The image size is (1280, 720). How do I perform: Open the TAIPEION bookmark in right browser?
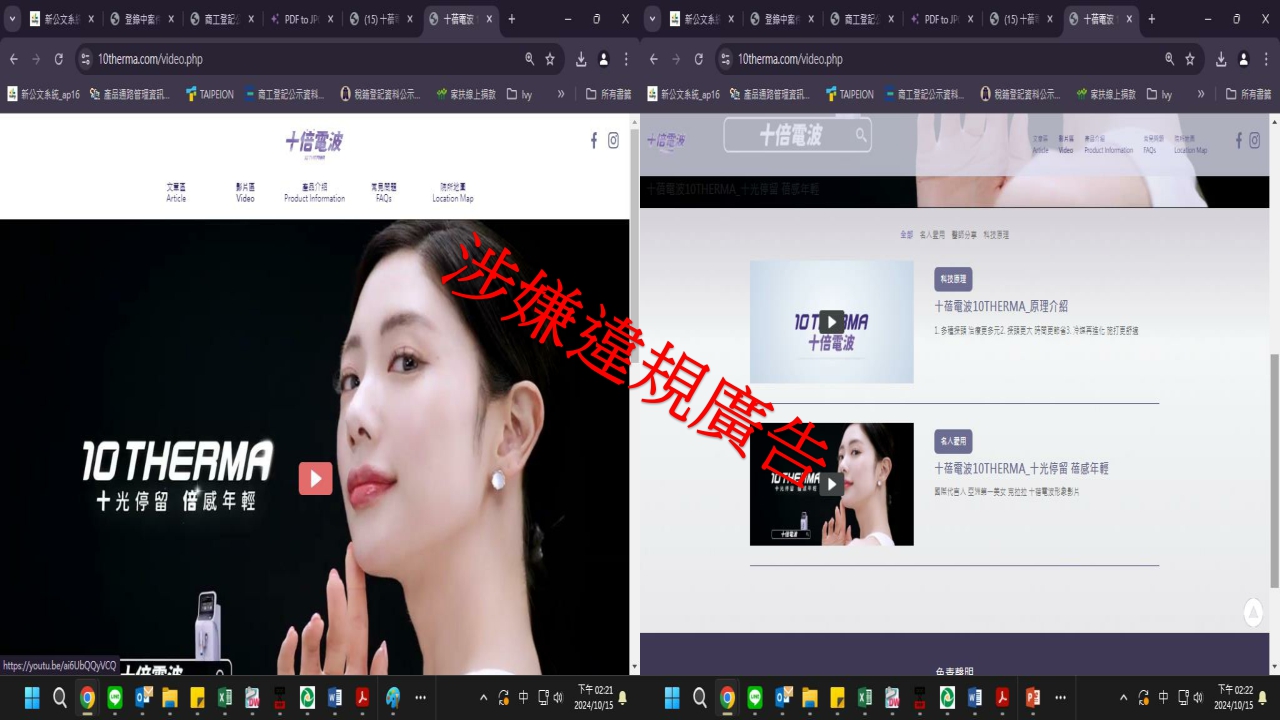[x=848, y=94]
